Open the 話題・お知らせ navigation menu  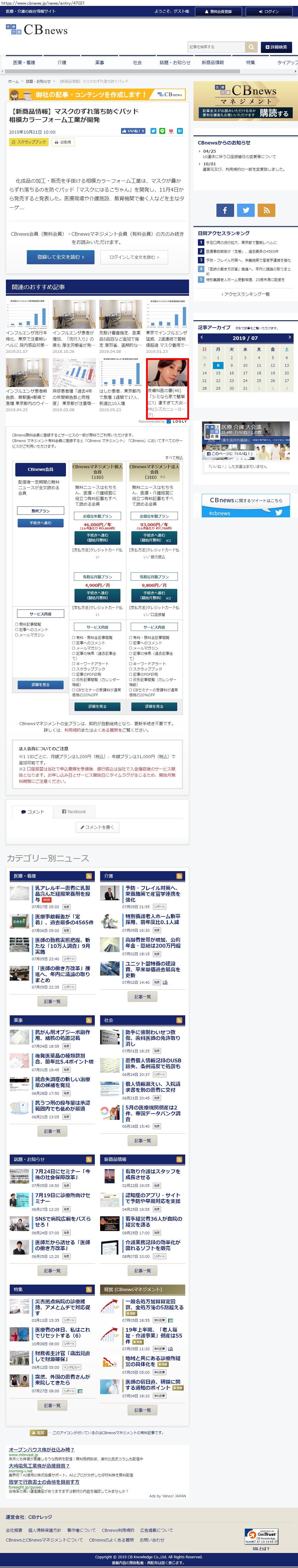pyautogui.click(x=175, y=62)
